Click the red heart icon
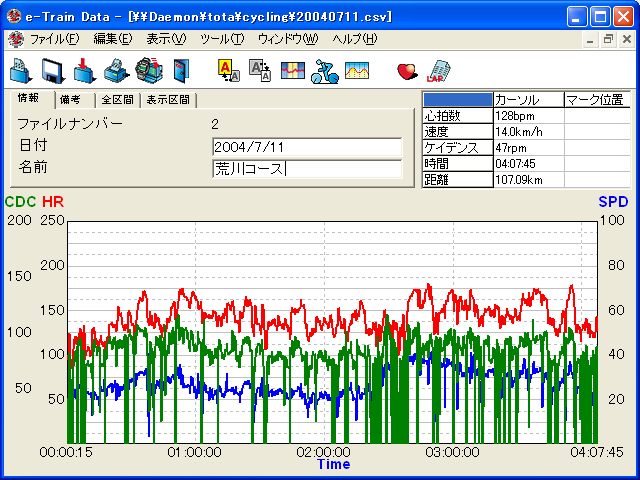The width and height of the screenshot is (640, 480). pos(406,70)
